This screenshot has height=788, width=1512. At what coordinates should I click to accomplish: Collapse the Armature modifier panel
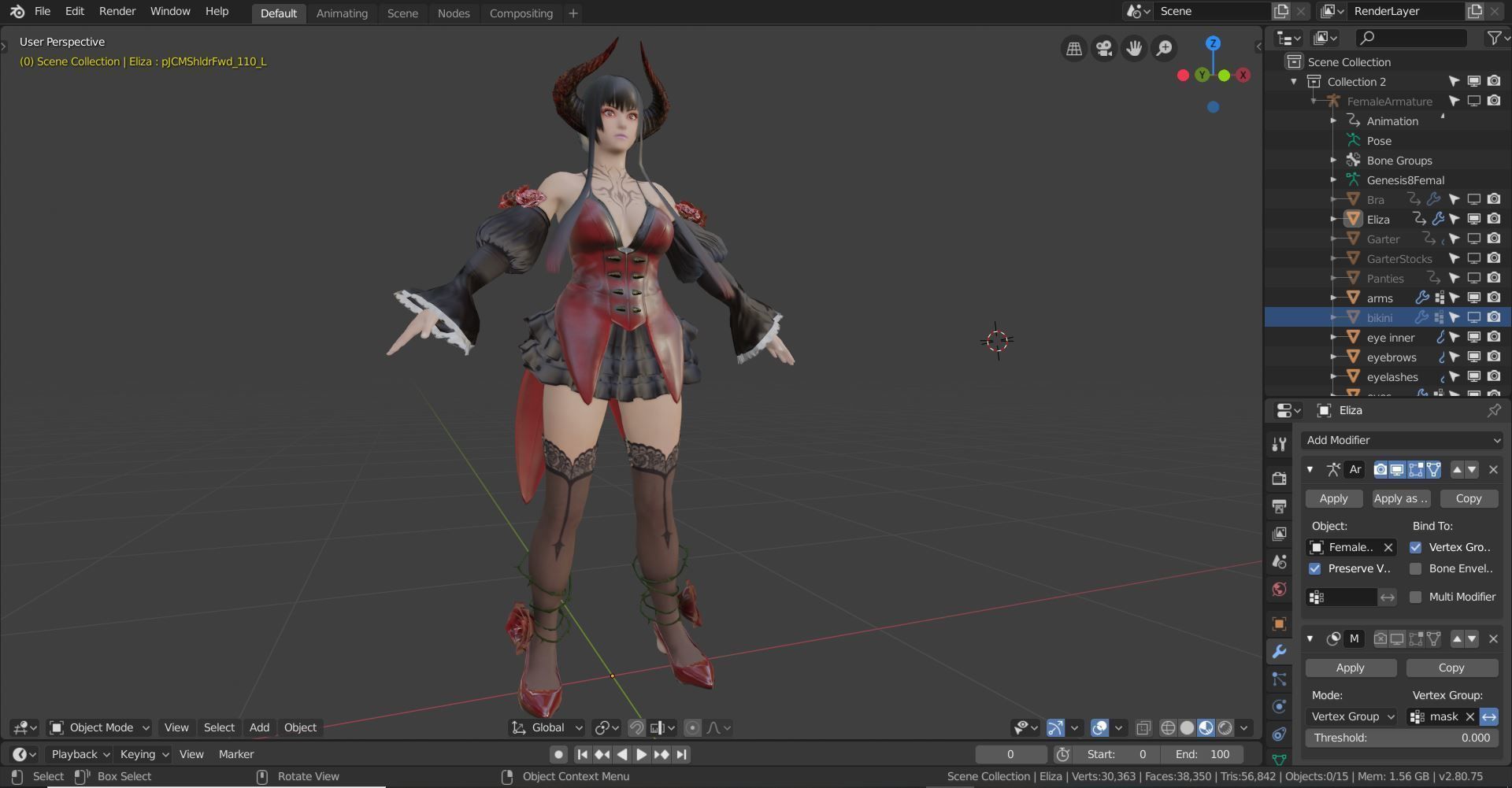click(1310, 469)
